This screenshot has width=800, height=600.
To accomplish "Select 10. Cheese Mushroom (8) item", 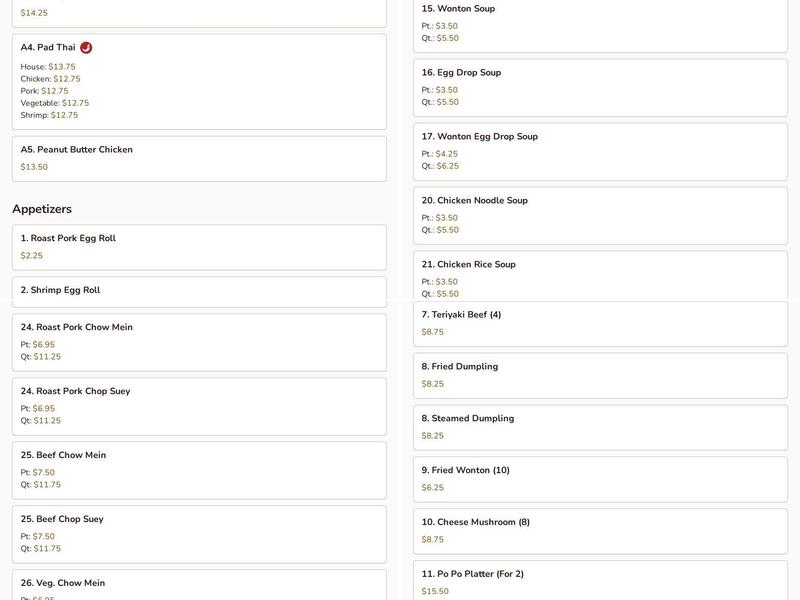I will [x=600, y=531].
